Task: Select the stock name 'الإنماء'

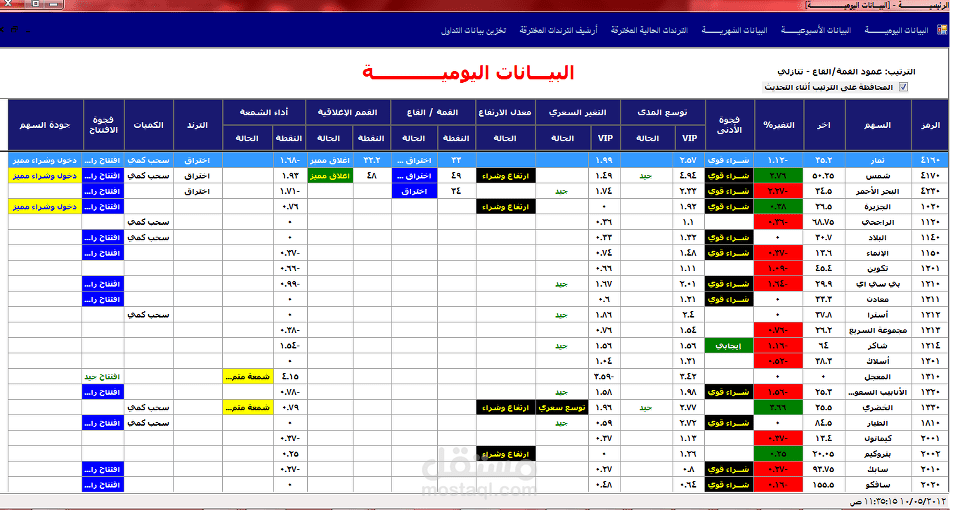Action: [877, 253]
